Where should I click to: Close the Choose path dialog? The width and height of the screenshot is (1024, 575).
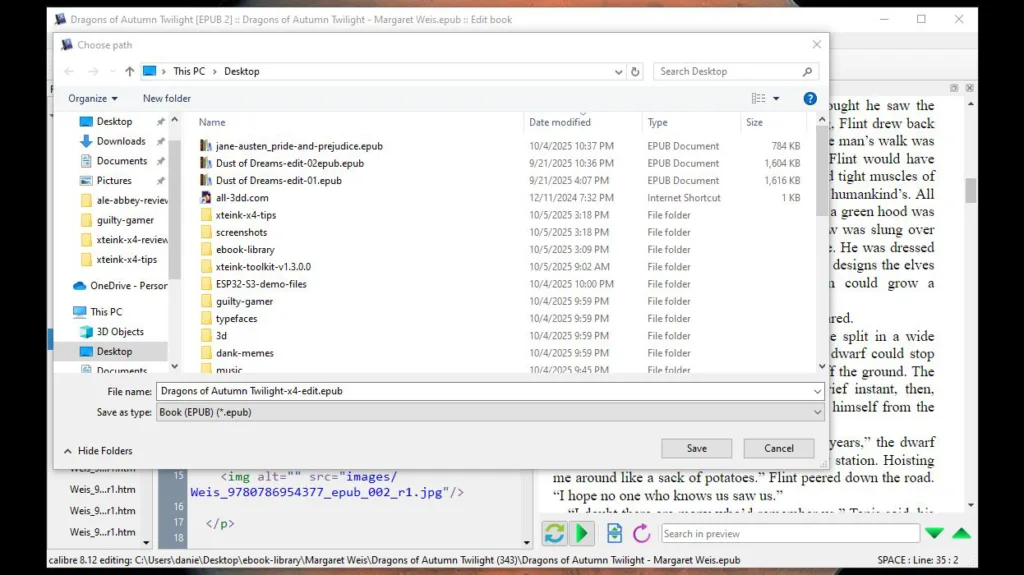tap(816, 44)
